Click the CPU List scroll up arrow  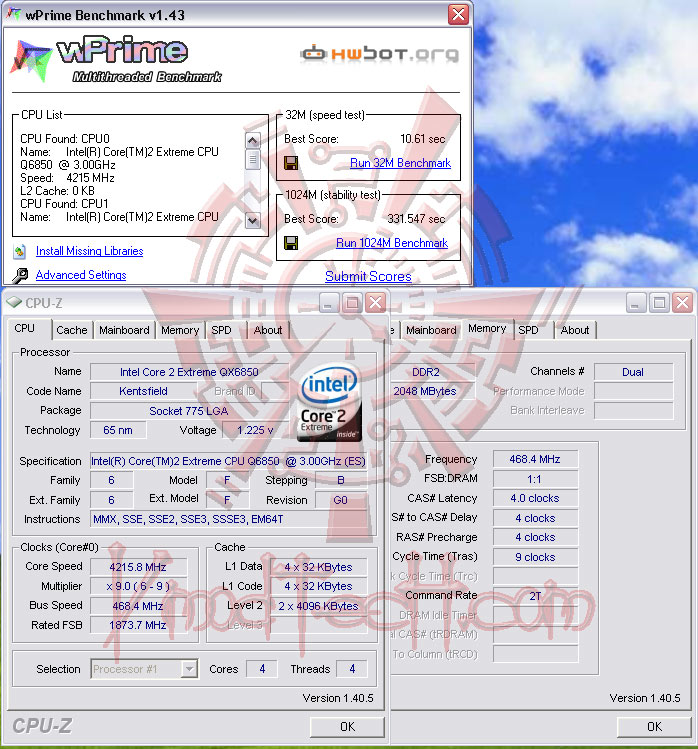(x=252, y=140)
